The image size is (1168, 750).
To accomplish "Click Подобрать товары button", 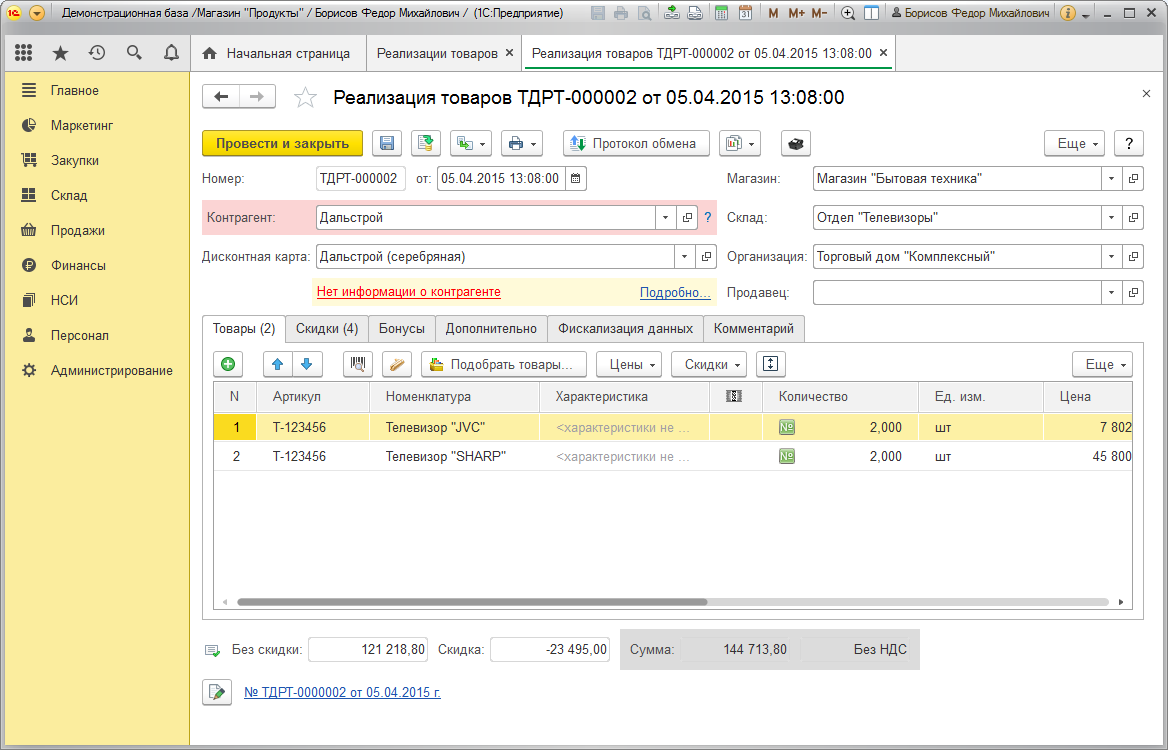I will [x=504, y=364].
